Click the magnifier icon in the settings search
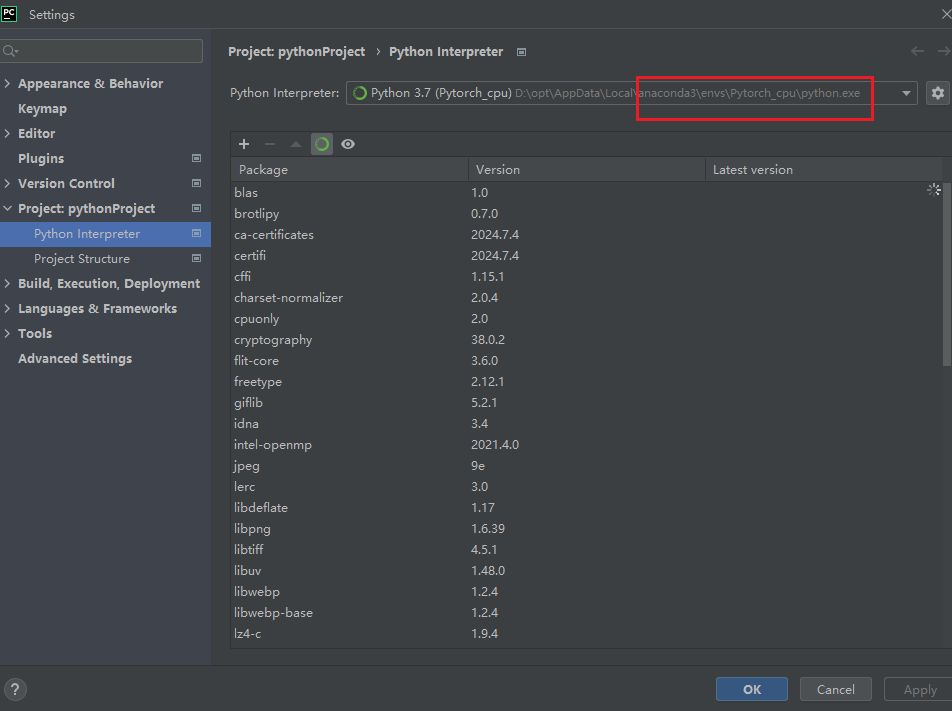Viewport: 952px width, 711px height. 10,51
